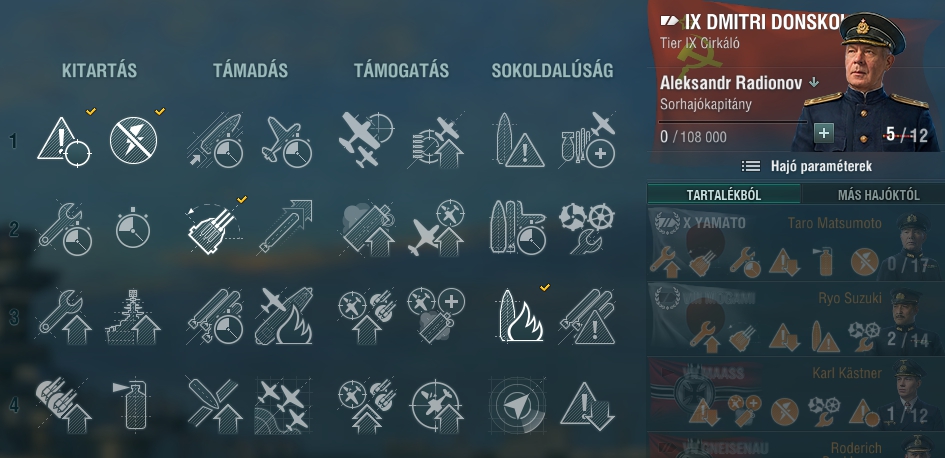Viewport: 945px width, 458px height.
Task: Expand the arrow beside Aleksandr Radionov
Action: pos(814,83)
